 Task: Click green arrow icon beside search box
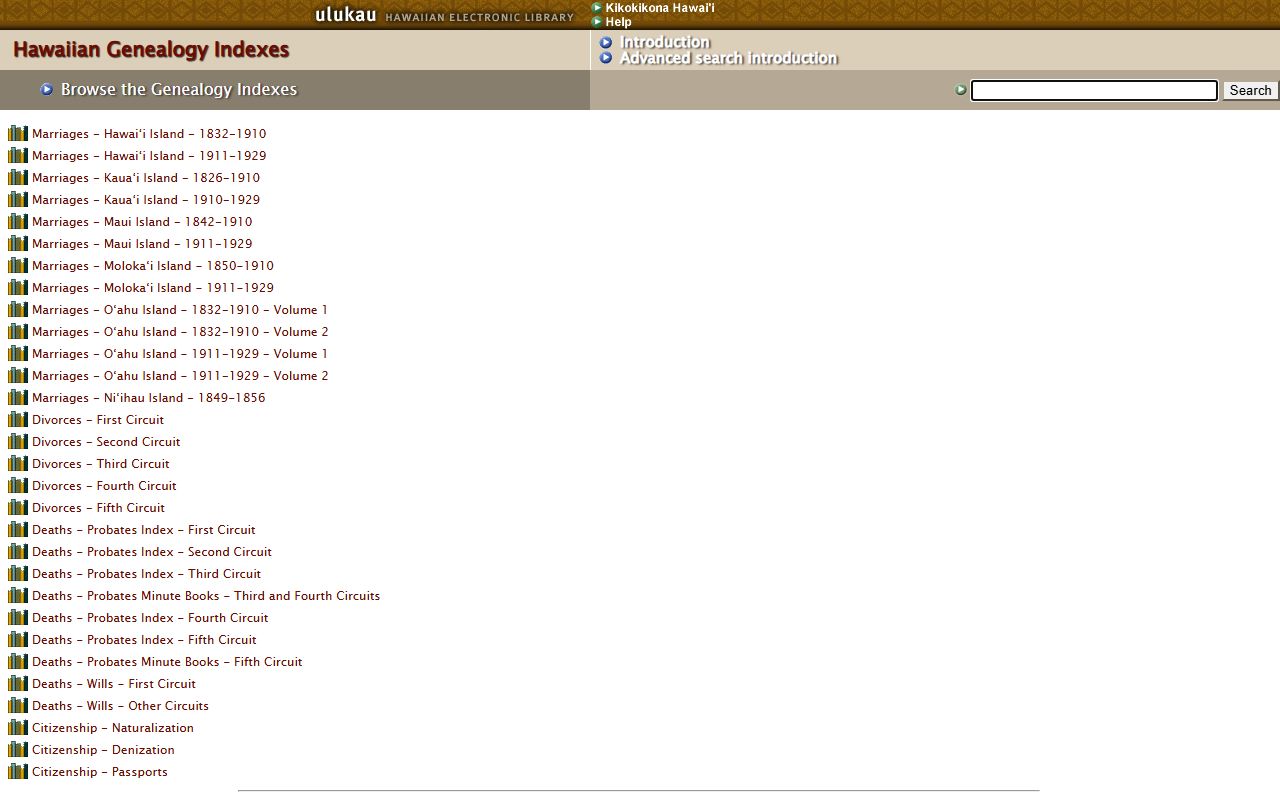click(x=961, y=90)
